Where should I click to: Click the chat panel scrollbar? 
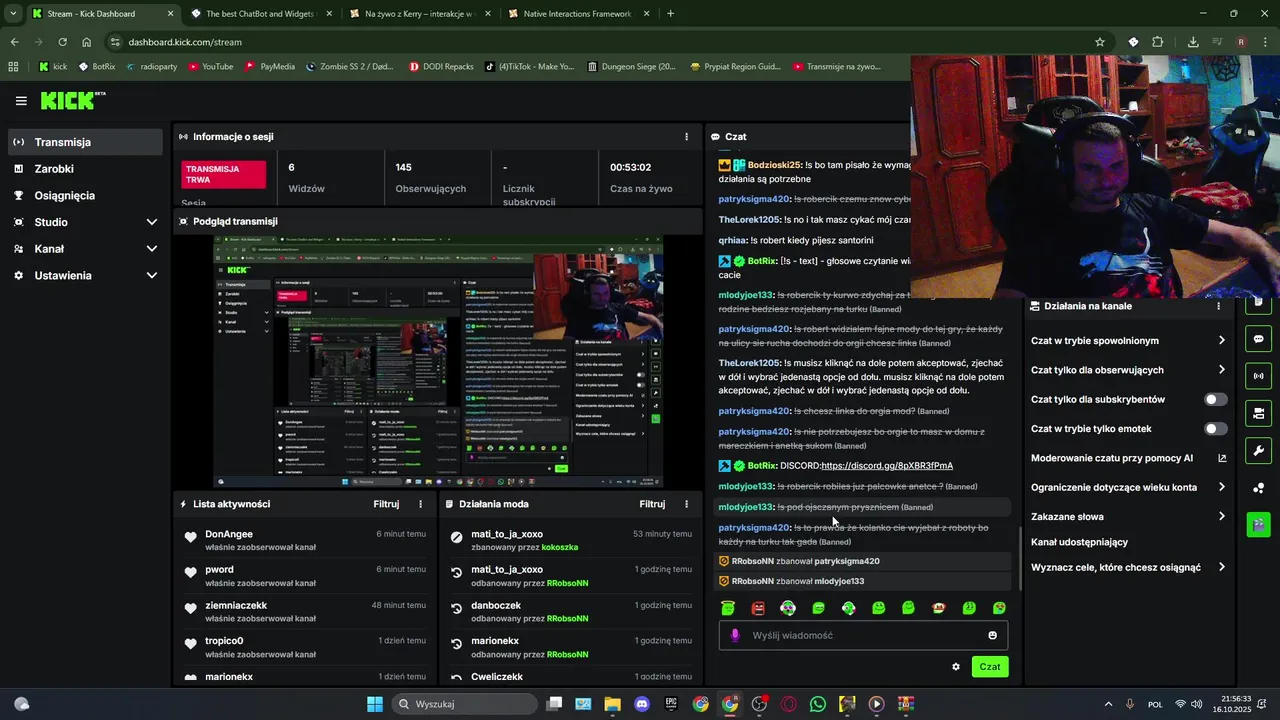(1018, 560)
